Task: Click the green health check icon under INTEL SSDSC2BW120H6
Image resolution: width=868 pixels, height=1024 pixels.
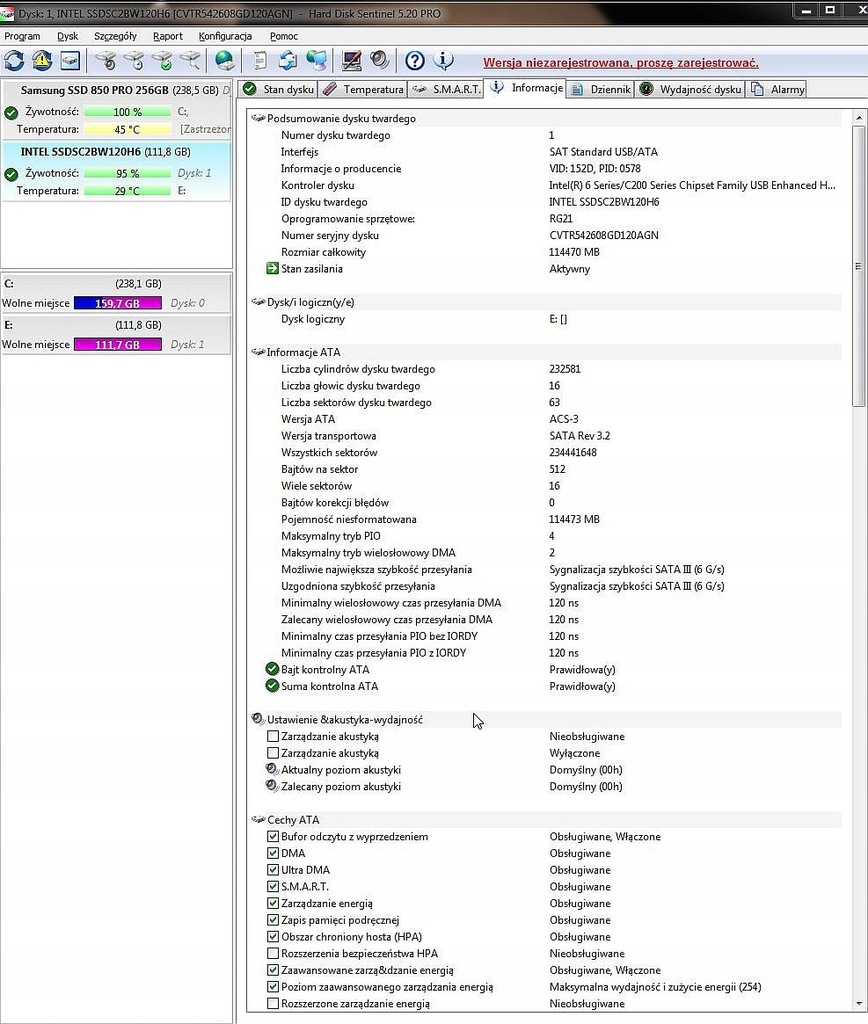Action: point(10,174)
